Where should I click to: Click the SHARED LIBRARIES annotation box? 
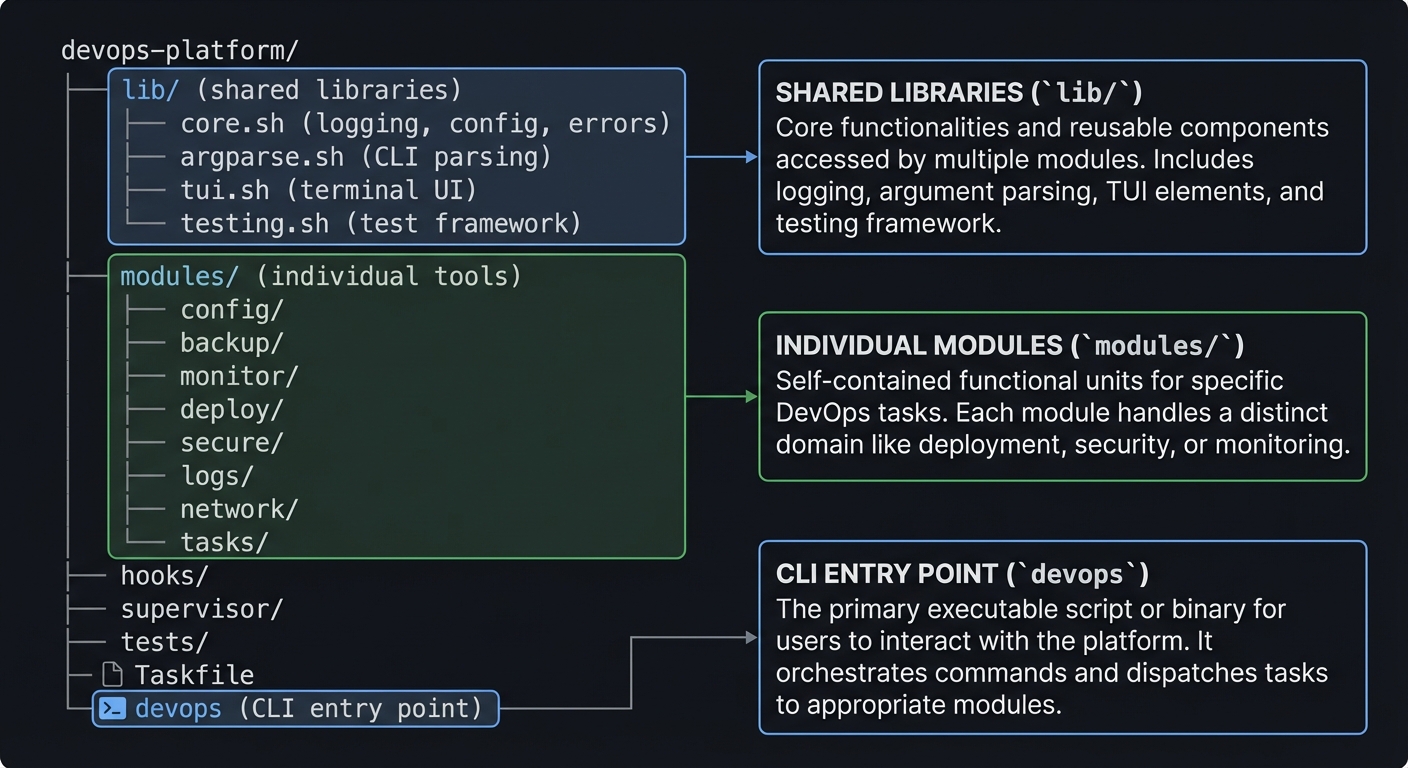[1062, 157]
